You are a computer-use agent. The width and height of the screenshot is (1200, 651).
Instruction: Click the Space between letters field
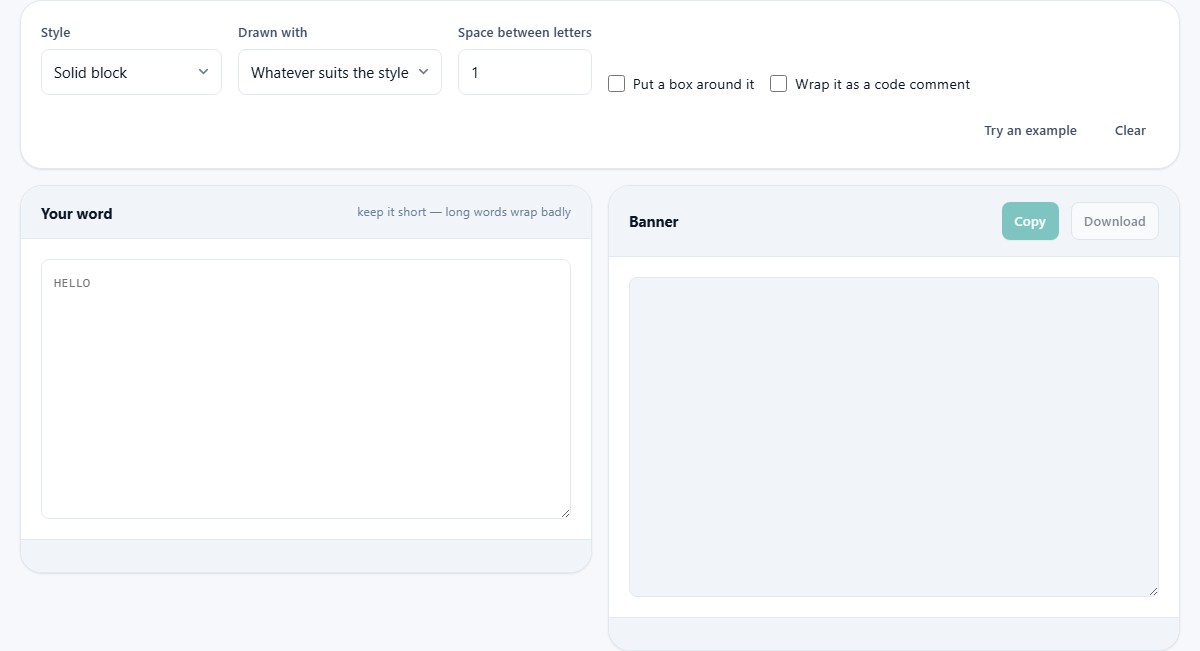click(x=525, y=72)
